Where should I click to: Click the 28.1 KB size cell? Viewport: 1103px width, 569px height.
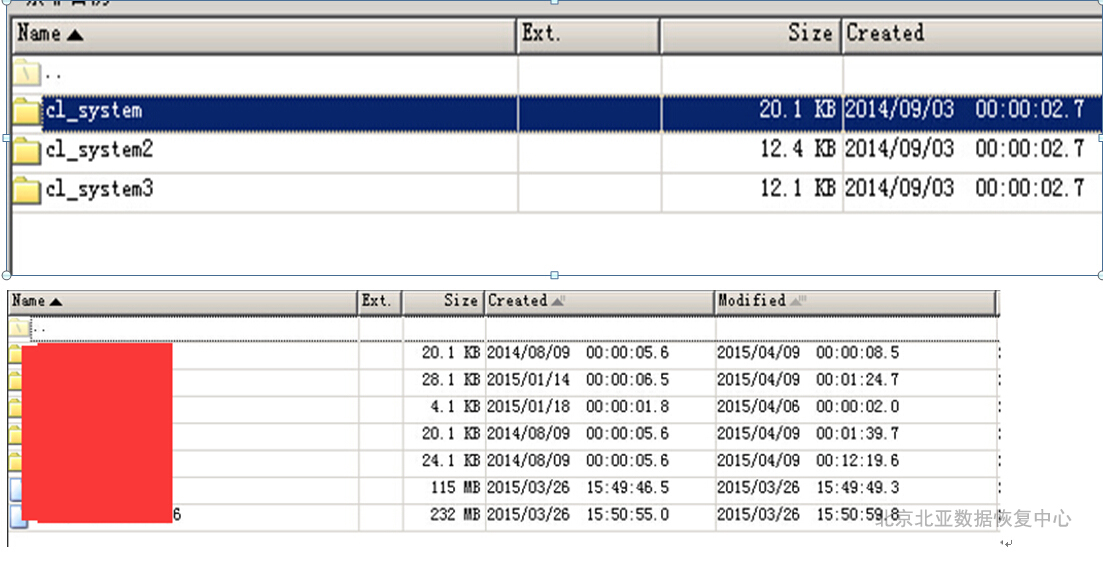pos(451,380)
